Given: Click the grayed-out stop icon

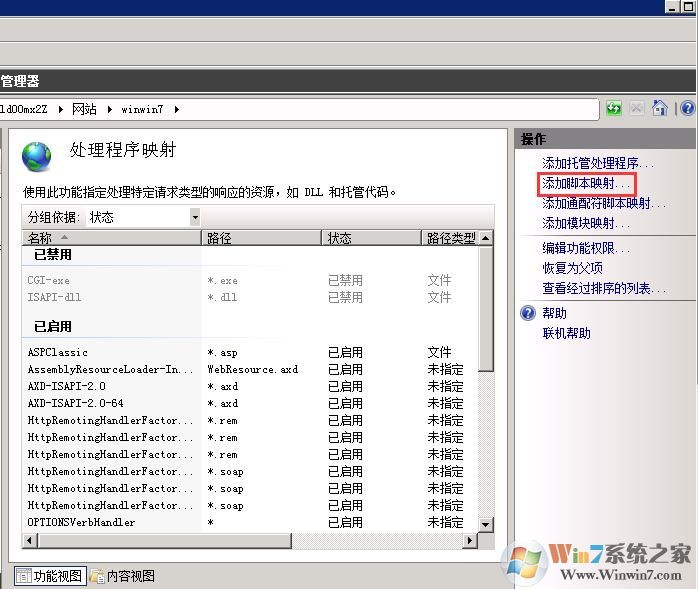Looking at the screenshot, I should (636, 108).
